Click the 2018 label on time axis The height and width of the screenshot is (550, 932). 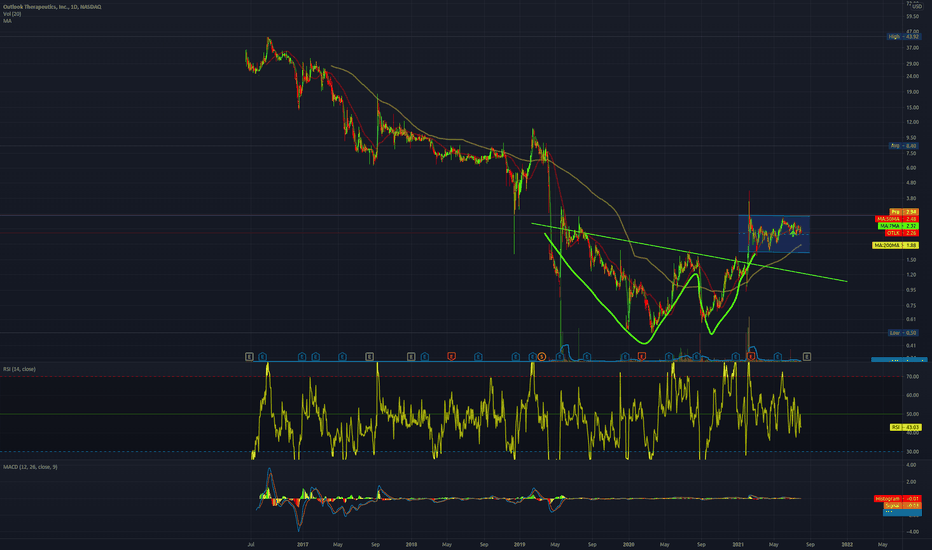pos(411,544)
